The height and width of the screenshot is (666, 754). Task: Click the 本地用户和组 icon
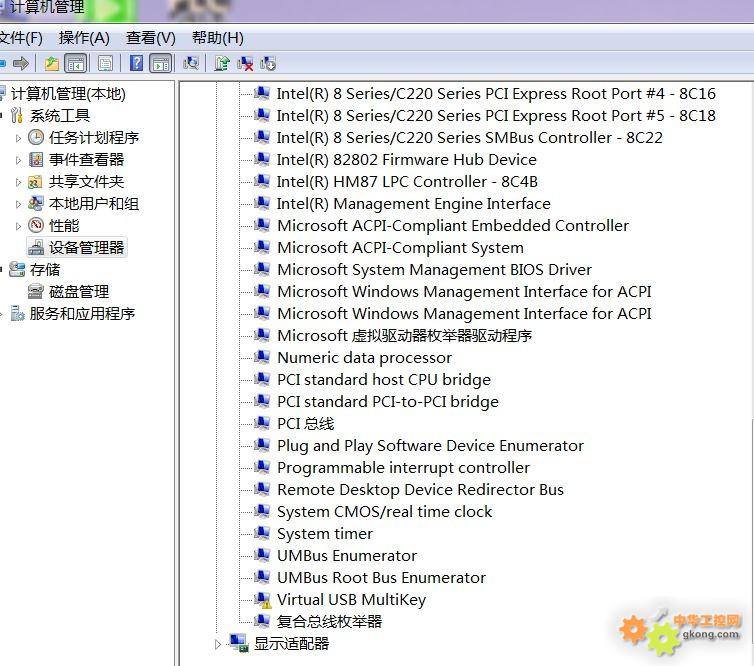[36, 204]
